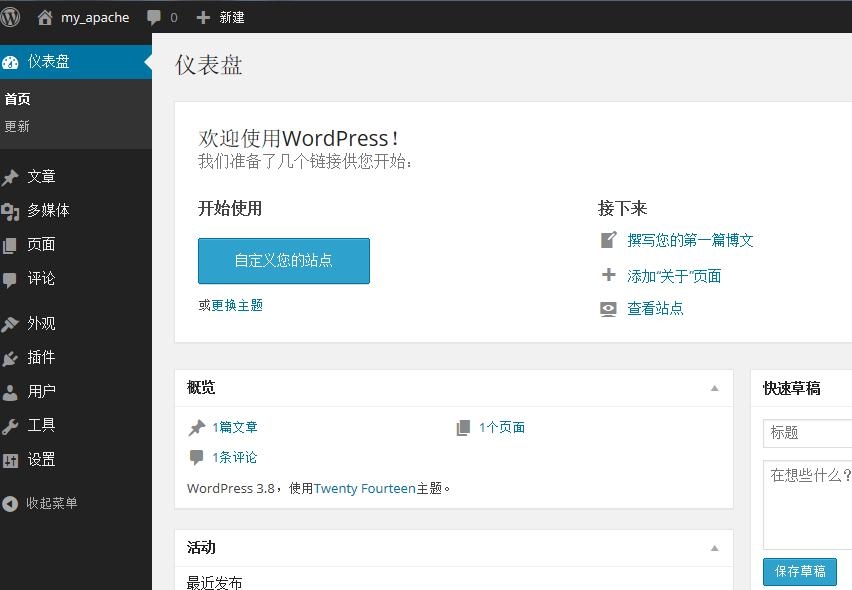Click the collapse arrow icon beside 收起菜单
This screenshot has height=590, width=852.
pos(10,504)
